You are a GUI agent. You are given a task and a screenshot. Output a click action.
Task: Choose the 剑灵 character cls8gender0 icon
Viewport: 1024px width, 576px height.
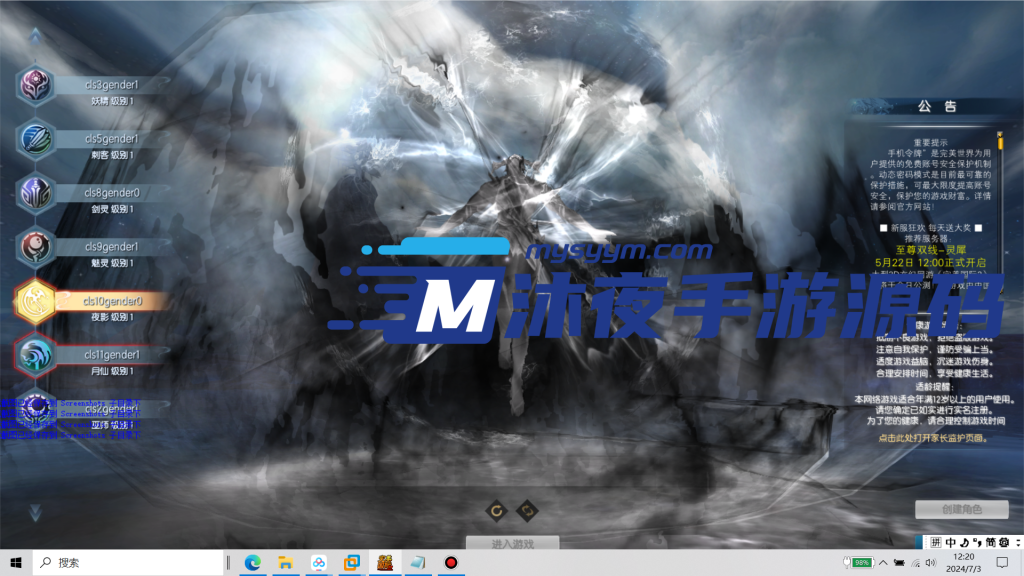(36, 192)
